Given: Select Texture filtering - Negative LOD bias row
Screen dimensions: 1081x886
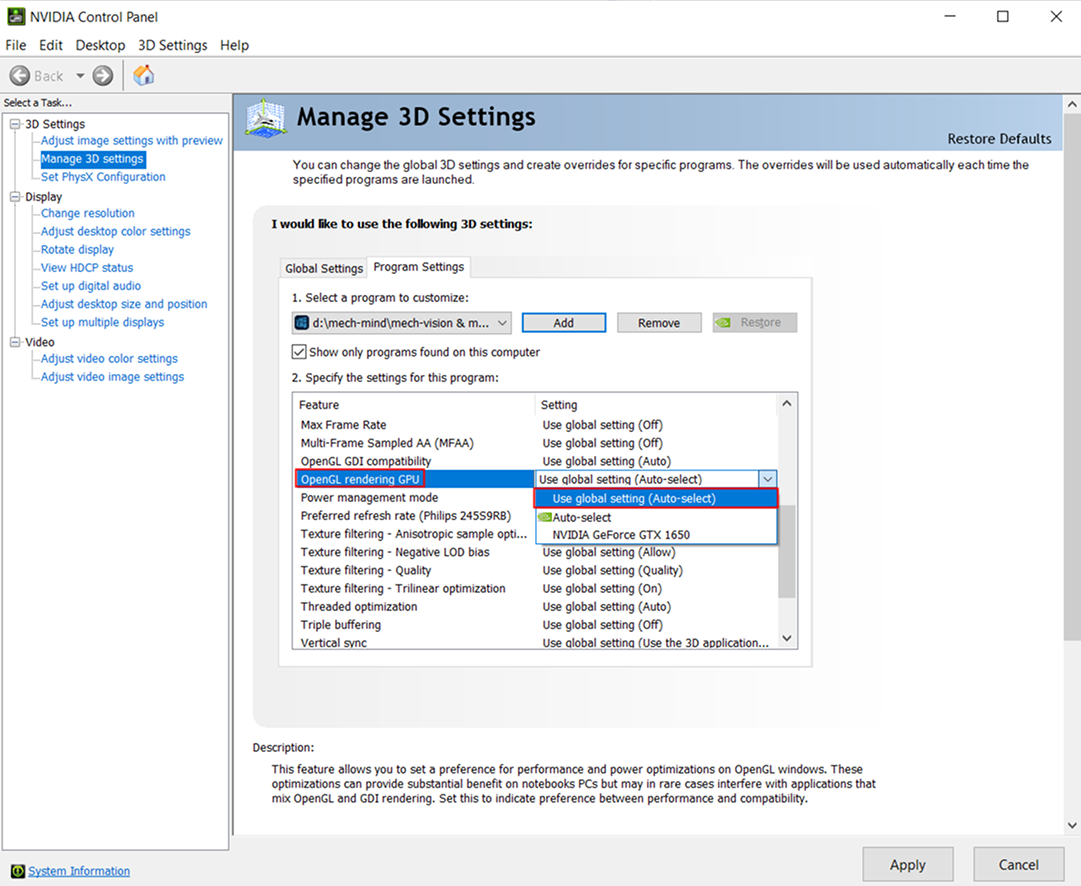Looking at the screenshot, I should (536, 552).
